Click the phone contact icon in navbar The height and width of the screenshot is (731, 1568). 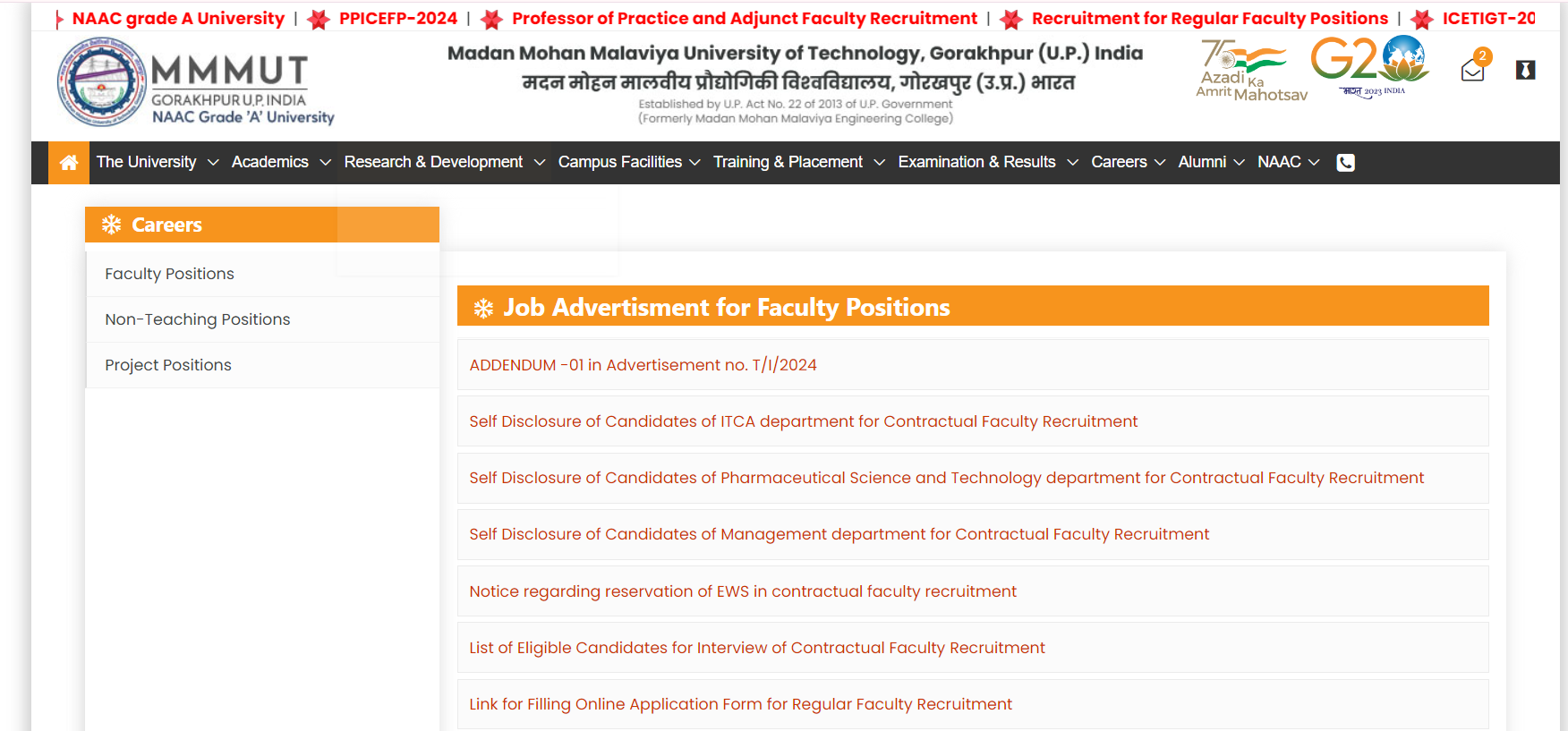[1345, 163]
